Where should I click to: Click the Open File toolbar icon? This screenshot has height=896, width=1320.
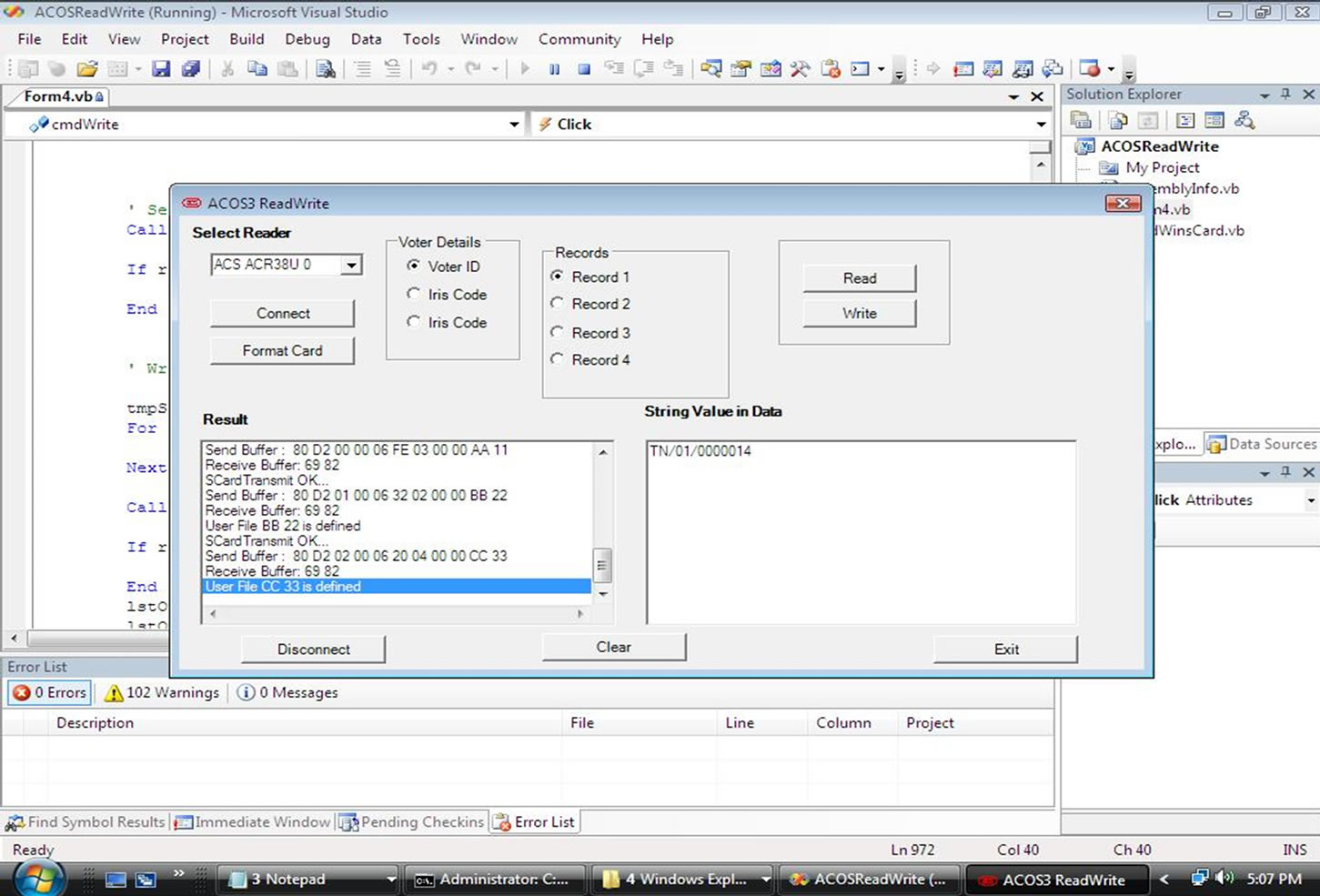point(87,69)
